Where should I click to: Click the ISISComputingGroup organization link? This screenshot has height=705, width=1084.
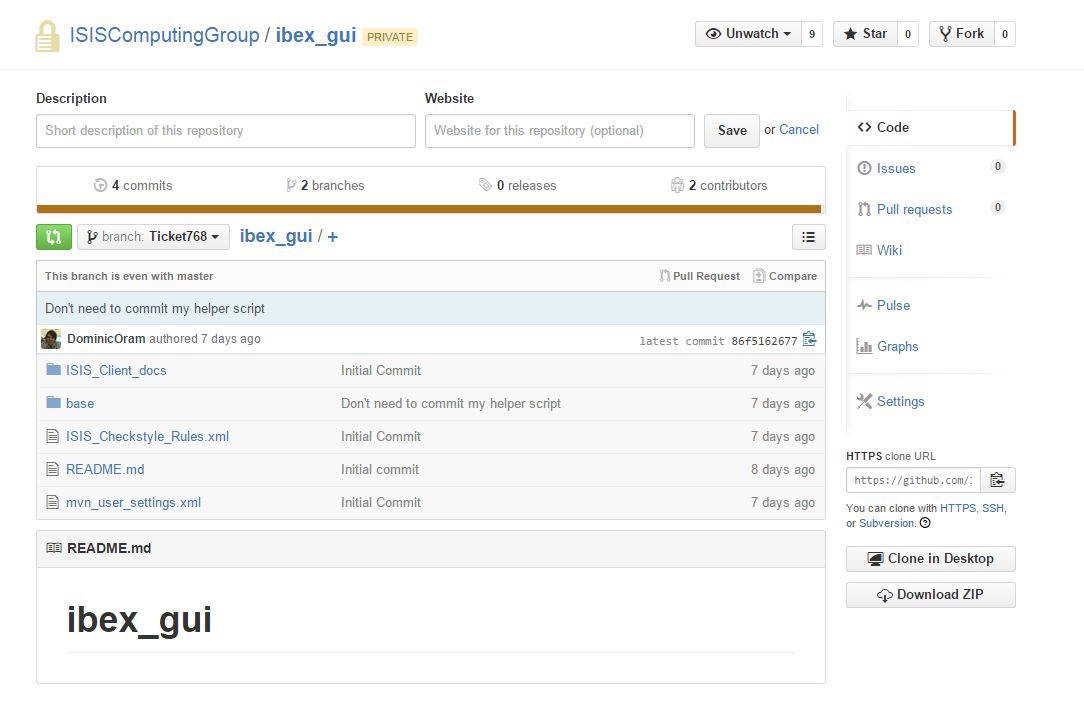165,35
